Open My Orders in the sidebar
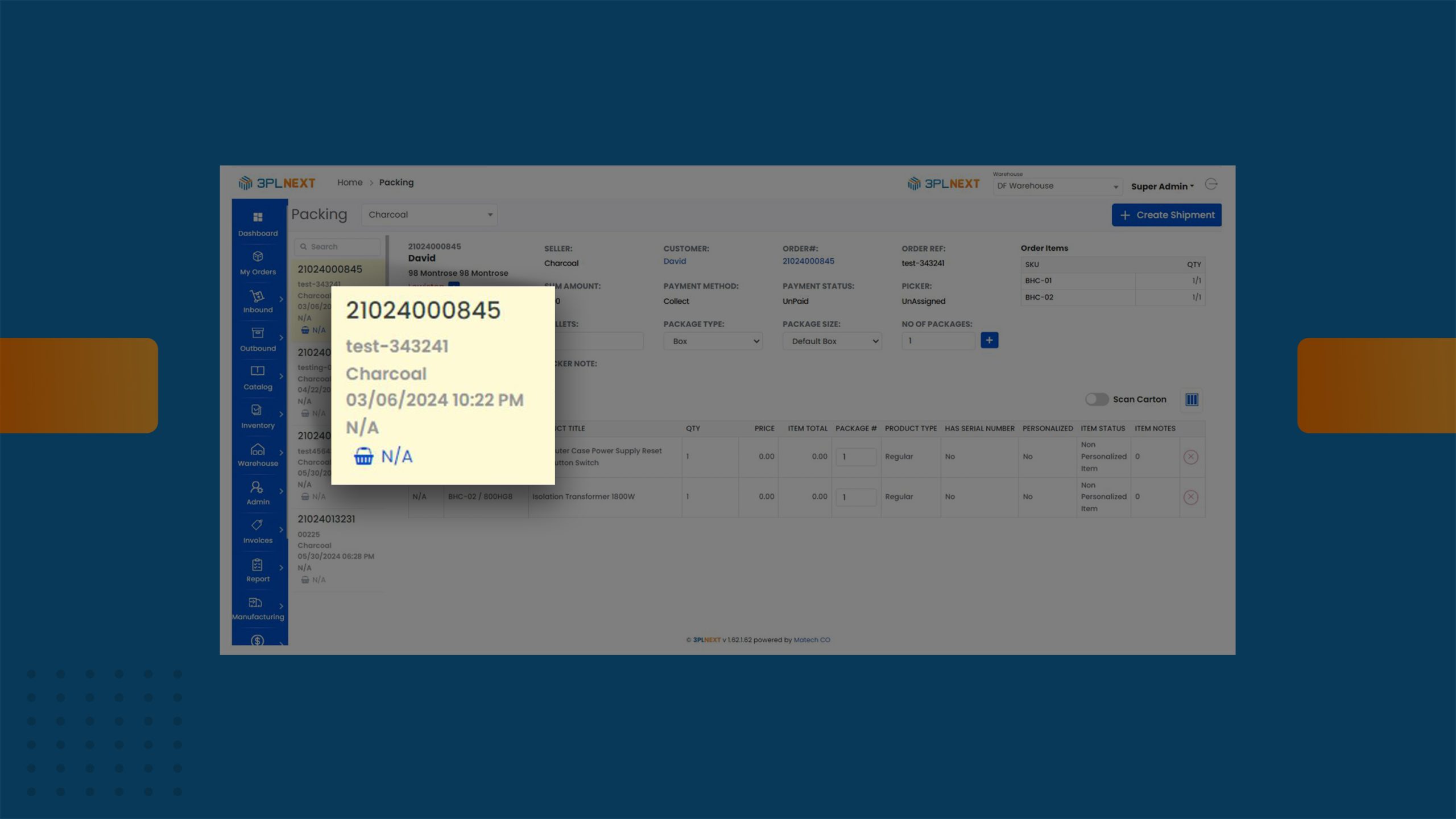 coord(258,262)
